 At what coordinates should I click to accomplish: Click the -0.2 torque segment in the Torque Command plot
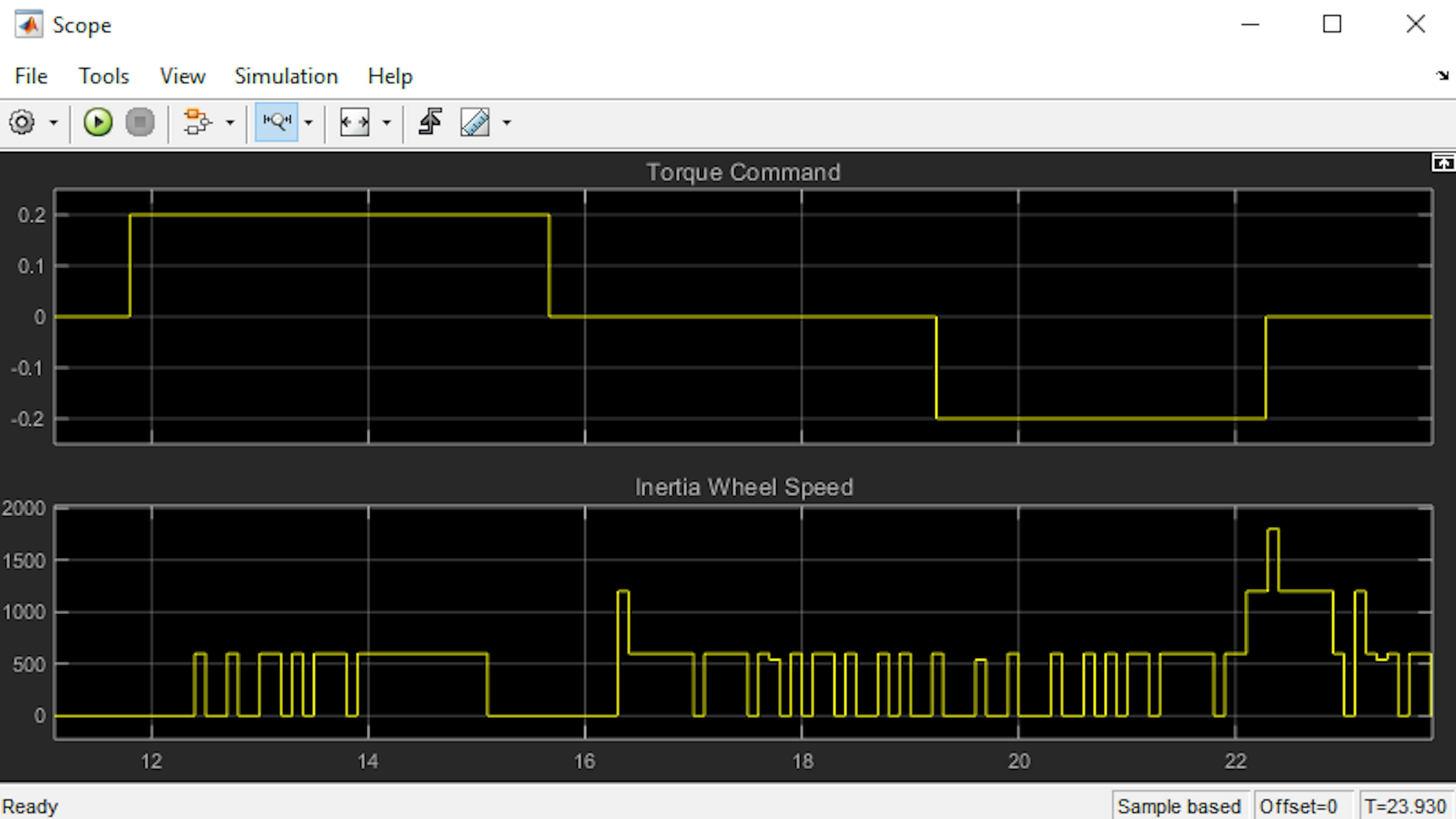pos(1100,418)
